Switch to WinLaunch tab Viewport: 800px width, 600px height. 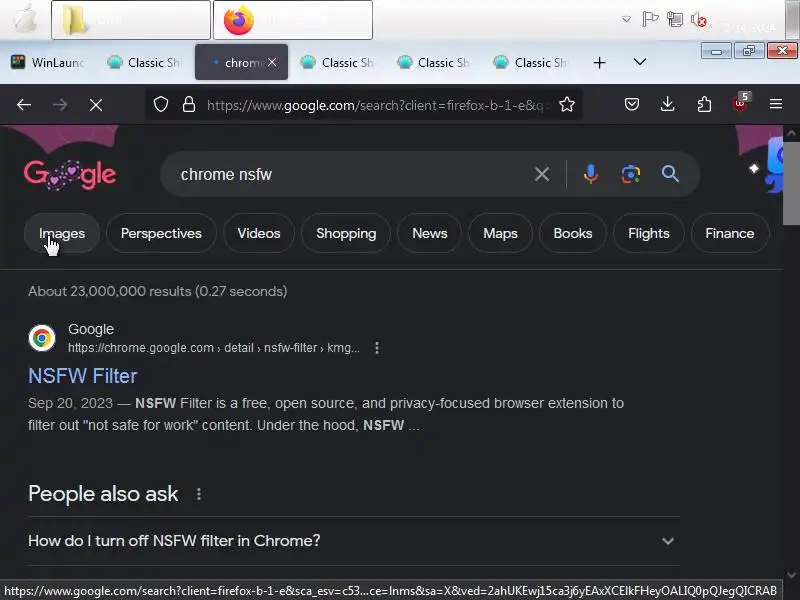pos(47,63)
